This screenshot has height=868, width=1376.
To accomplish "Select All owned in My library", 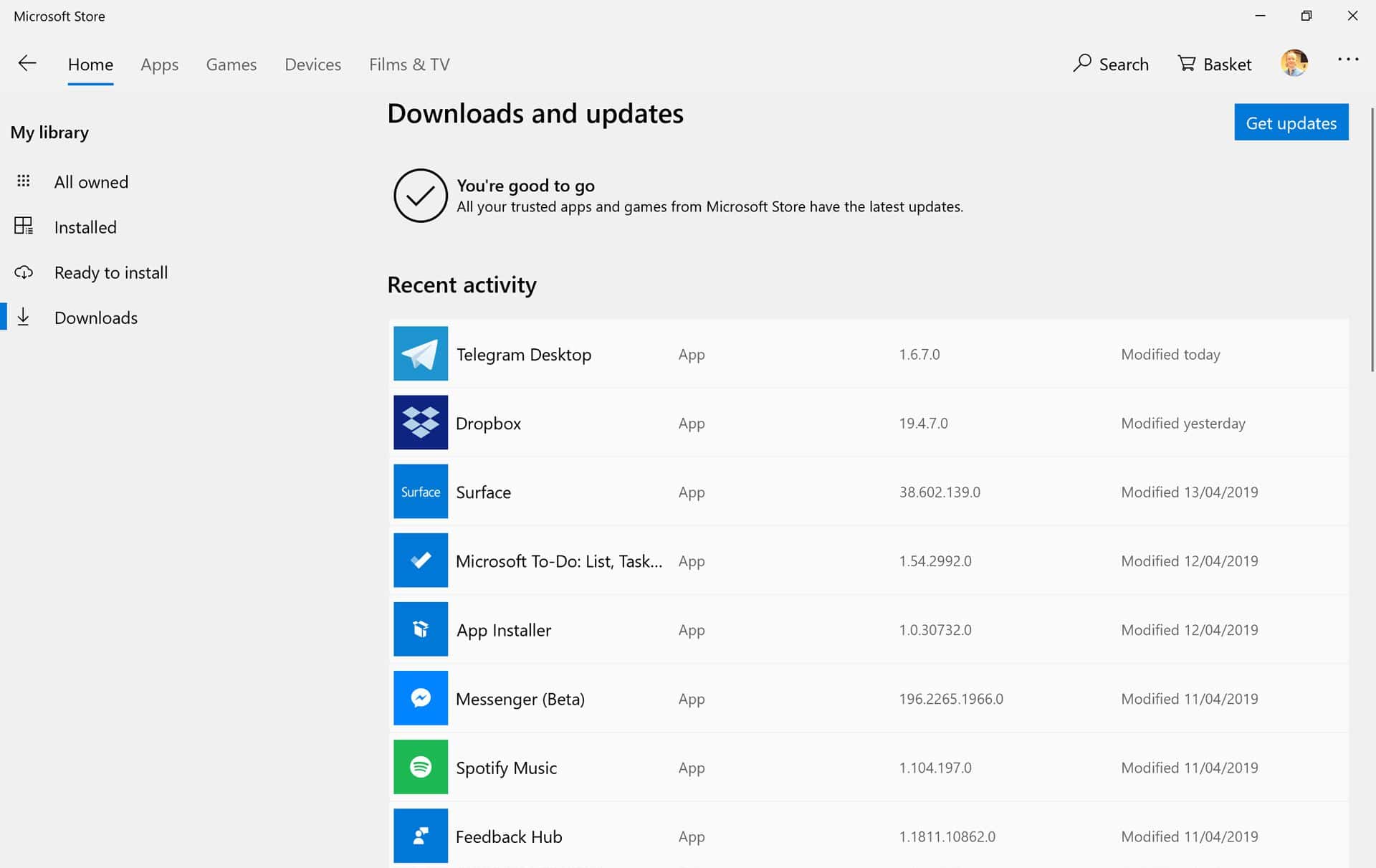I will [x=91, y=181].
